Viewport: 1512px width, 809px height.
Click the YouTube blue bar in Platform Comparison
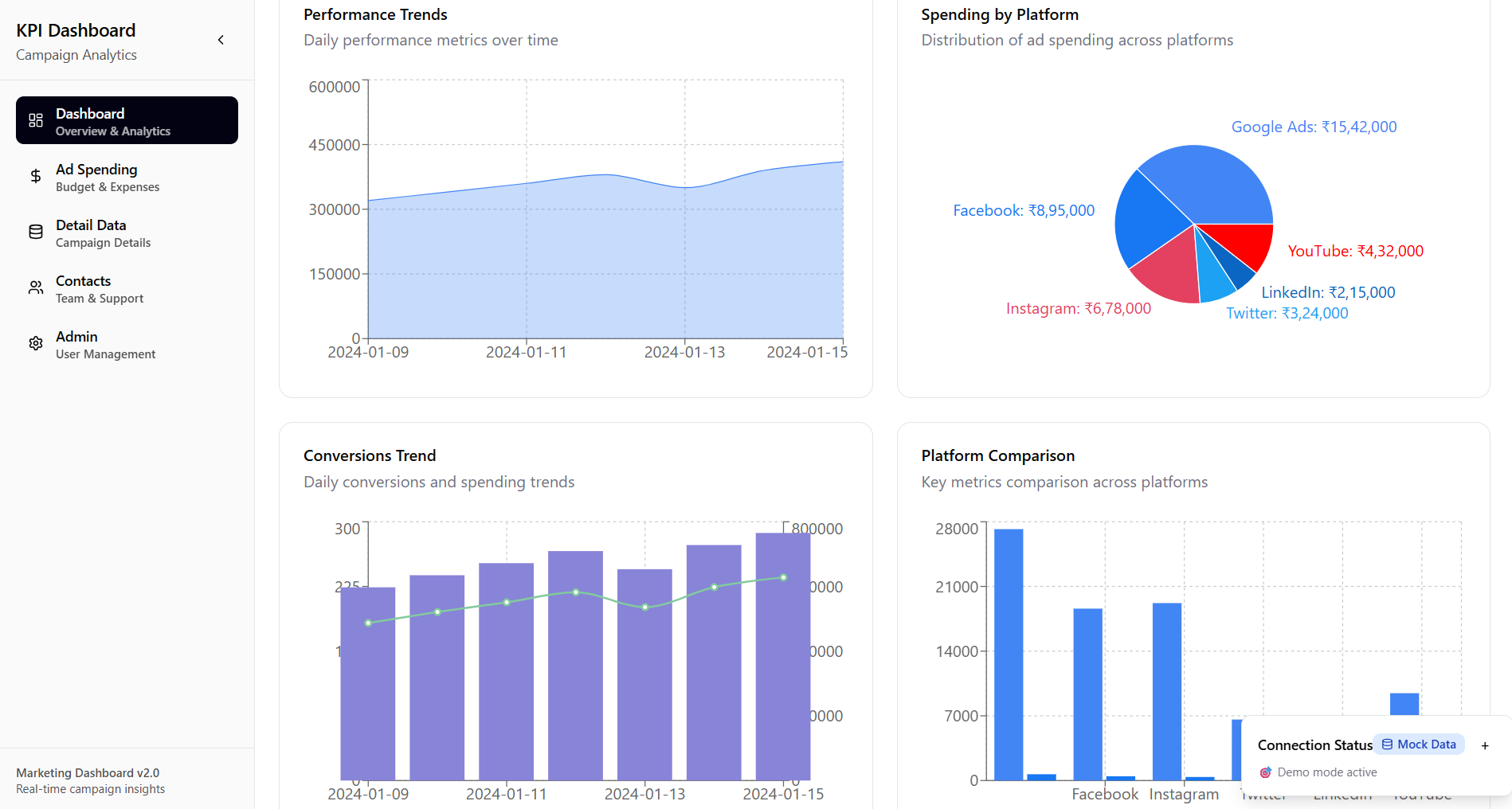coord(1404,704)
